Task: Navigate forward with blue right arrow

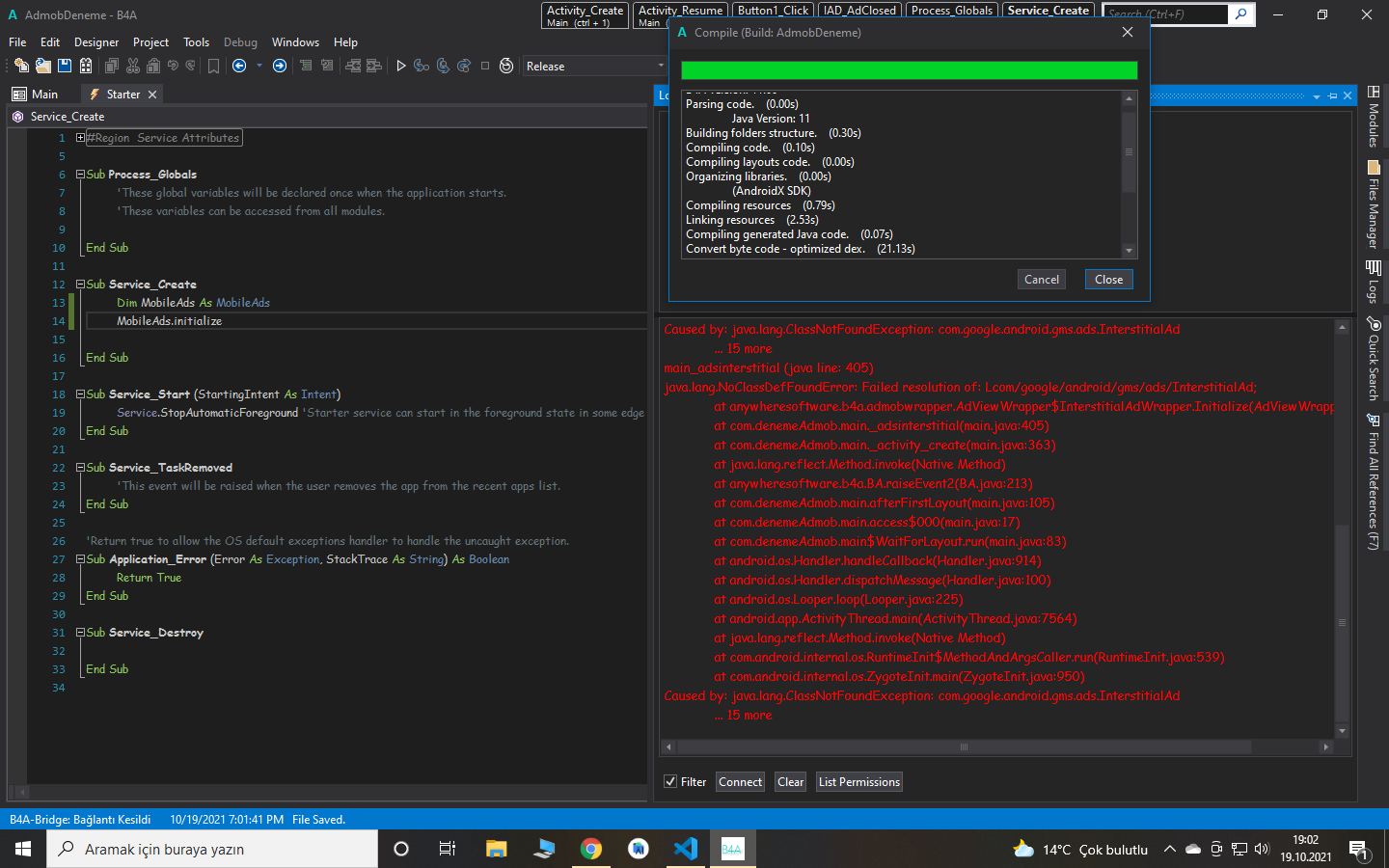Action: tap(280, 66)
